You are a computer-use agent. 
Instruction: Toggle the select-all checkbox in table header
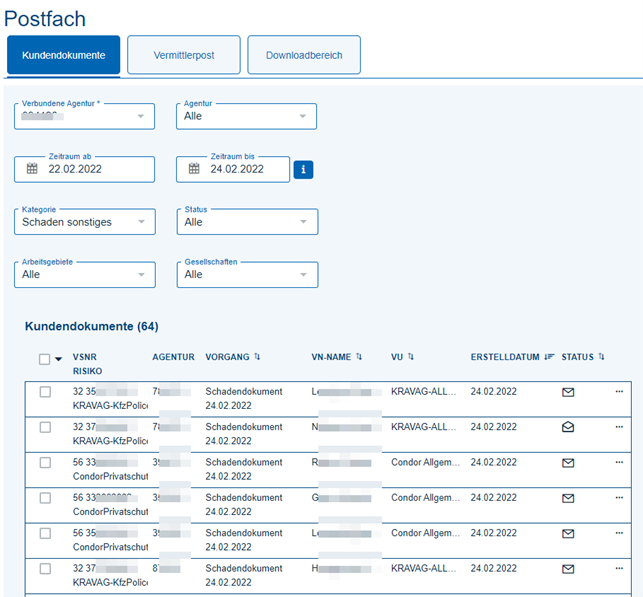[44, 359]
